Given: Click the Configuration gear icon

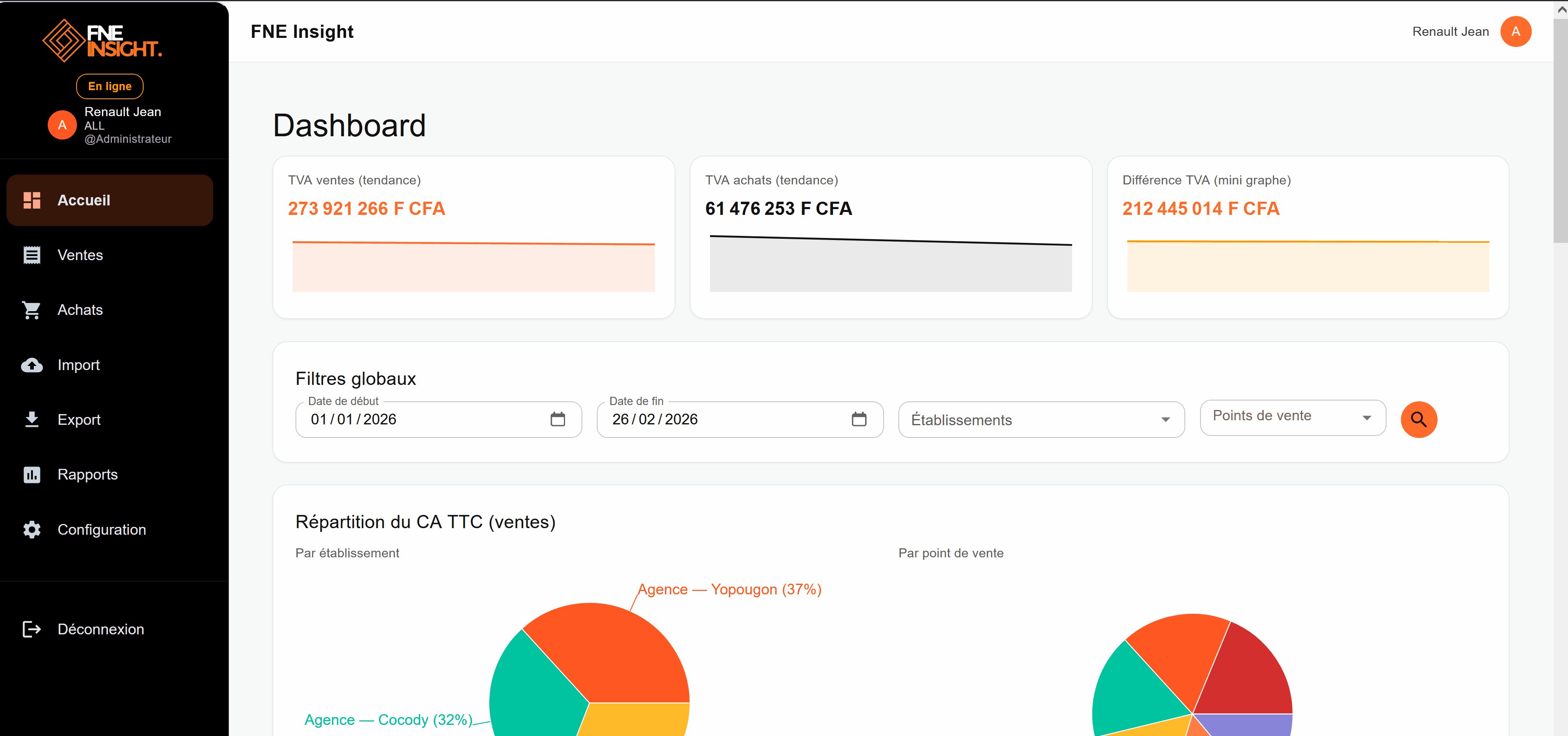Looking at the screenshot, I should pyautogui.click(x=32, y=530).
